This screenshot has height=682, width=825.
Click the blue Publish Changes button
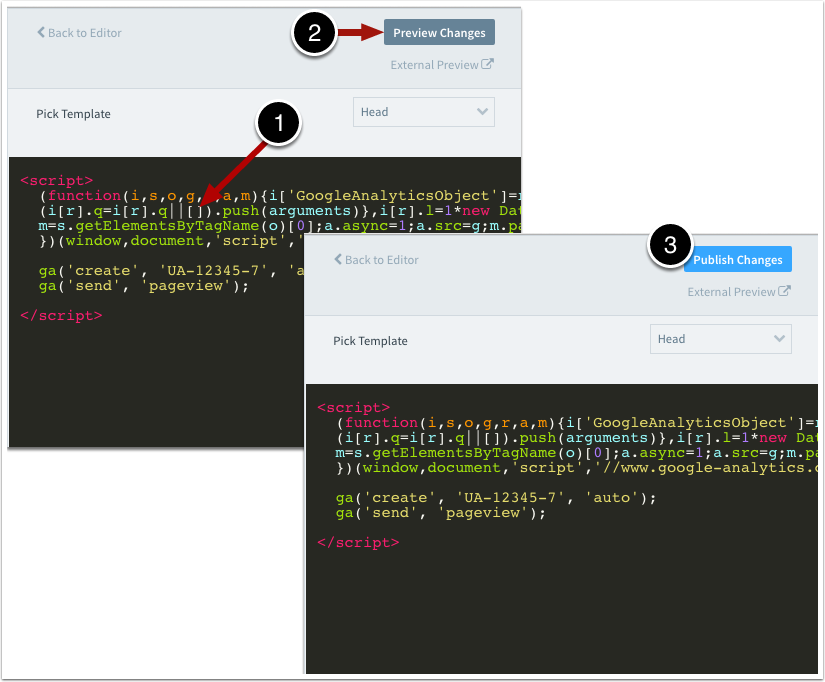[738, 259]
